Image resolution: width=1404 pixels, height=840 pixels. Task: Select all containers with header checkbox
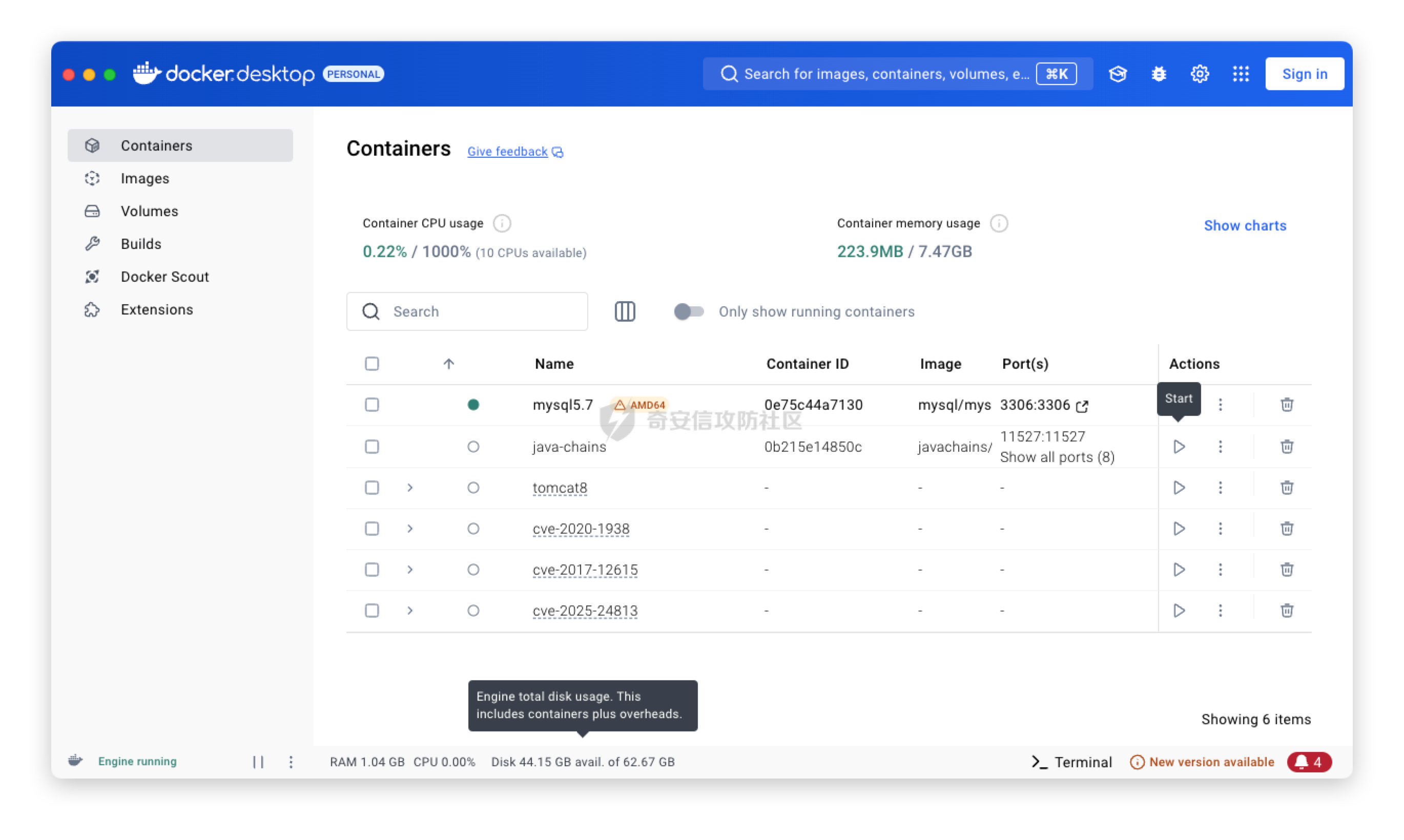(372, 363)
